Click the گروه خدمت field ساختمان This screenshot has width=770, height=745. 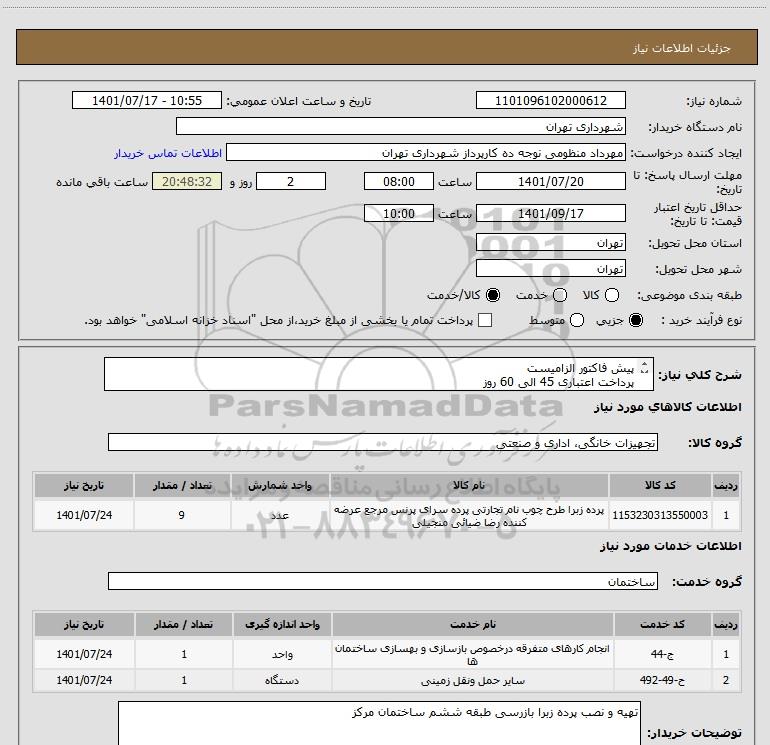click(383, 581)
